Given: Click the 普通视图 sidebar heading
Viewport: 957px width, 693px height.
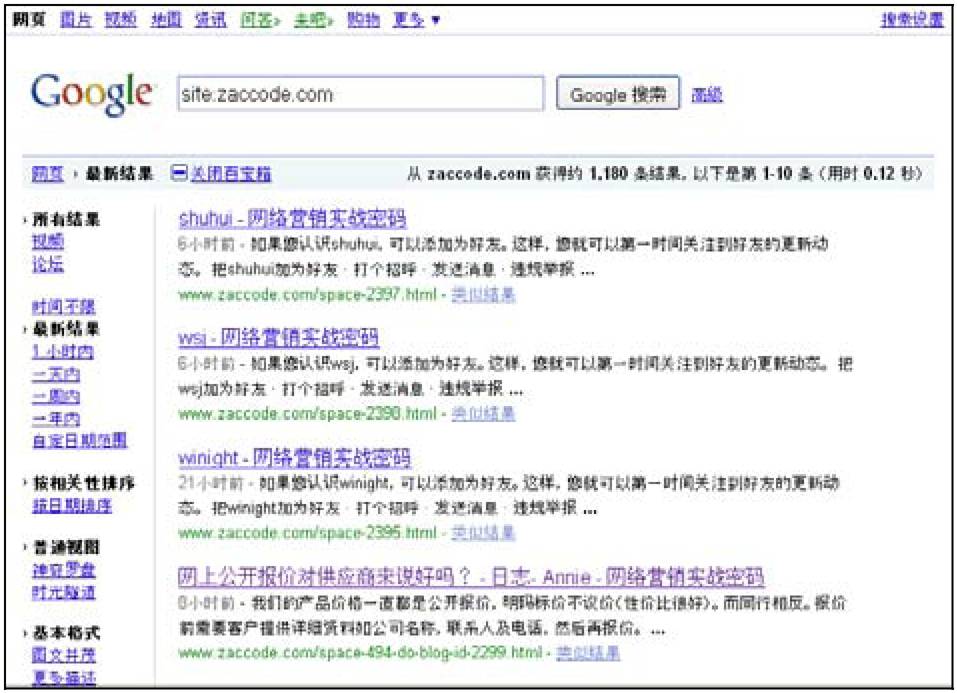Looking at the screenshot, I should point(66,547).
